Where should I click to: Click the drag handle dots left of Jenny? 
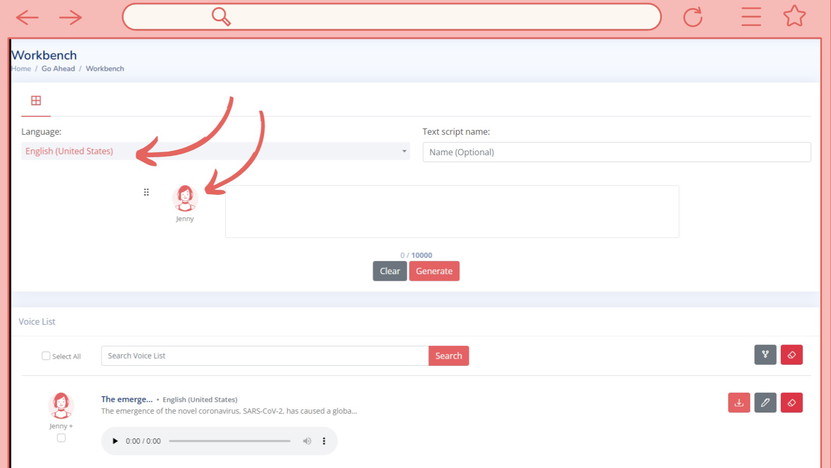pos(146,192)
